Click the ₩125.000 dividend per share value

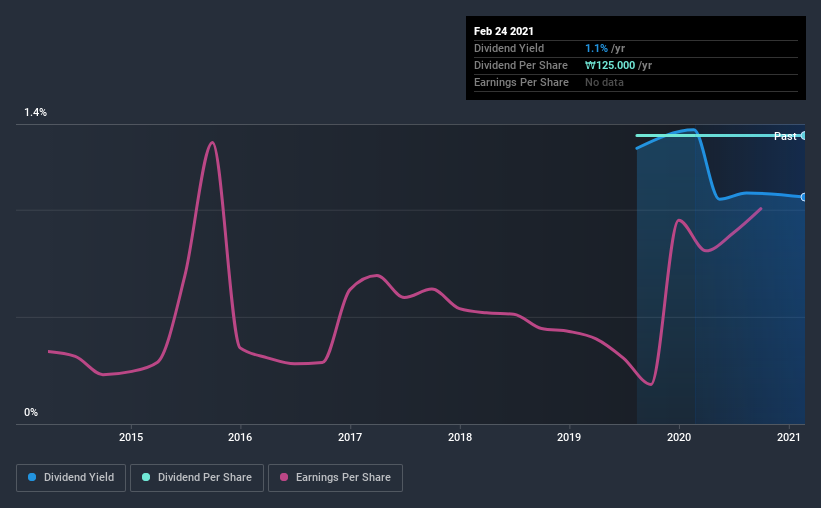tap(610, 65)
